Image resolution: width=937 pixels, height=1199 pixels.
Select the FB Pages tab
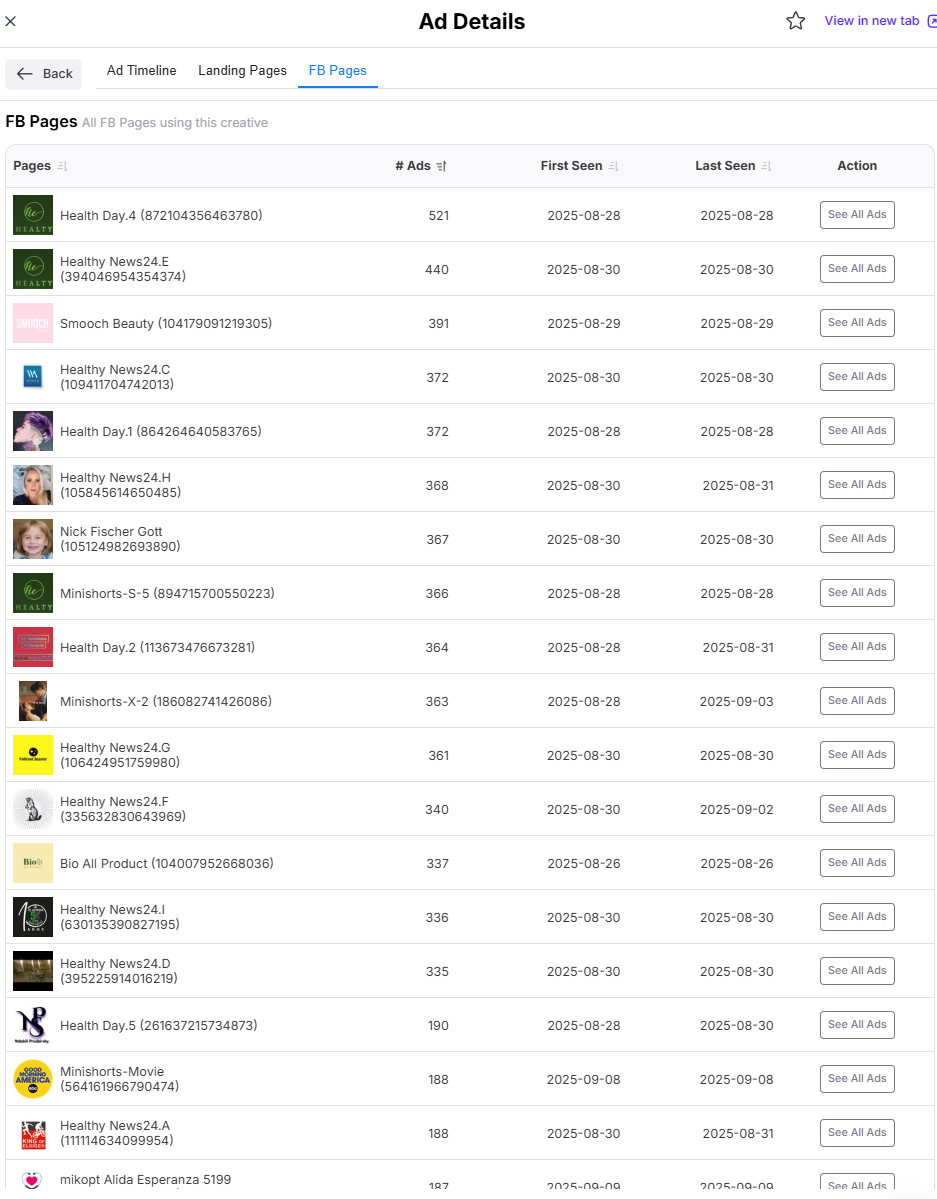pyautogui.click(x=337, y=71)
